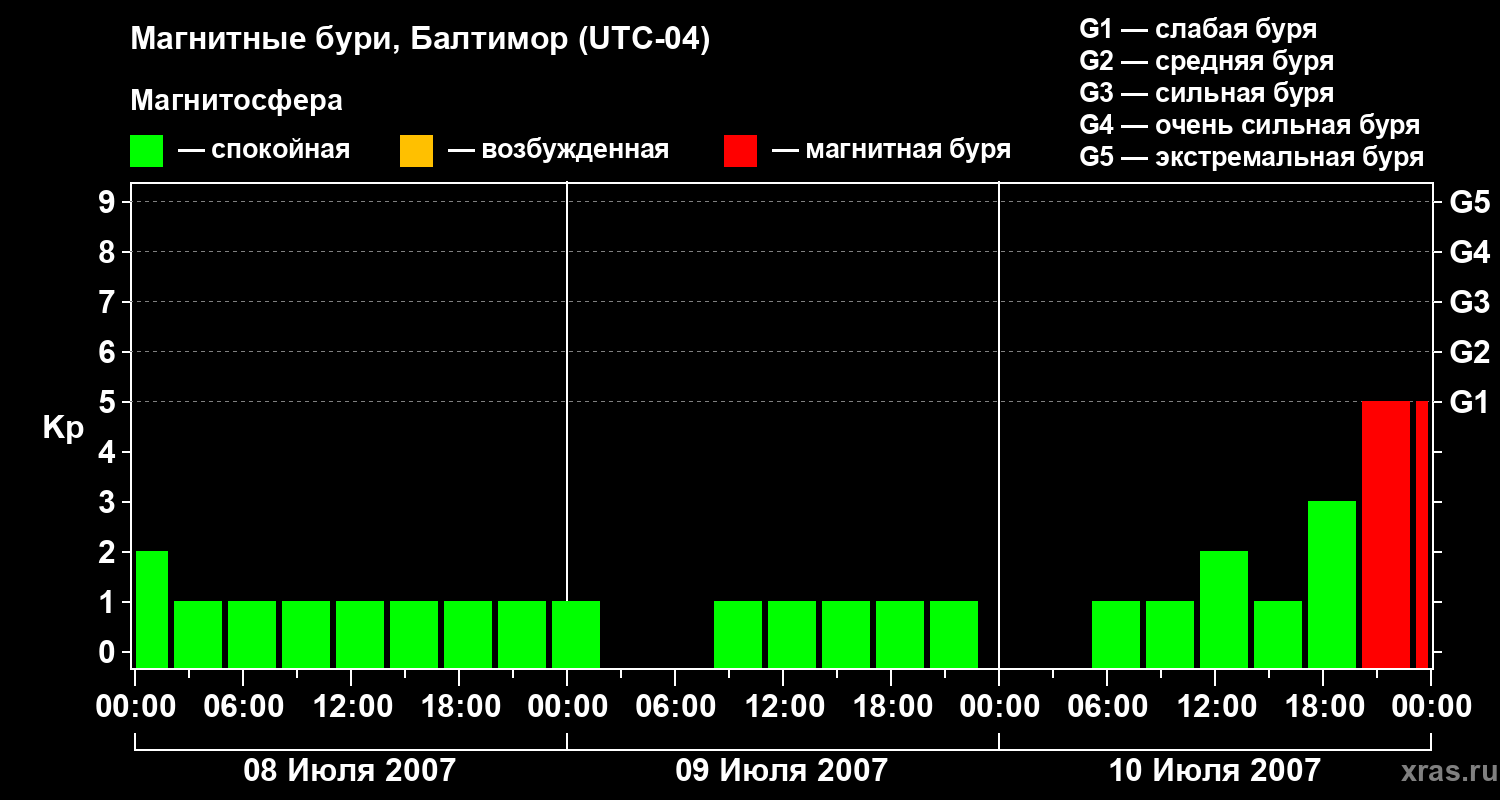Click 'G2 — средняя буря' legend line

coord(1207,61)
